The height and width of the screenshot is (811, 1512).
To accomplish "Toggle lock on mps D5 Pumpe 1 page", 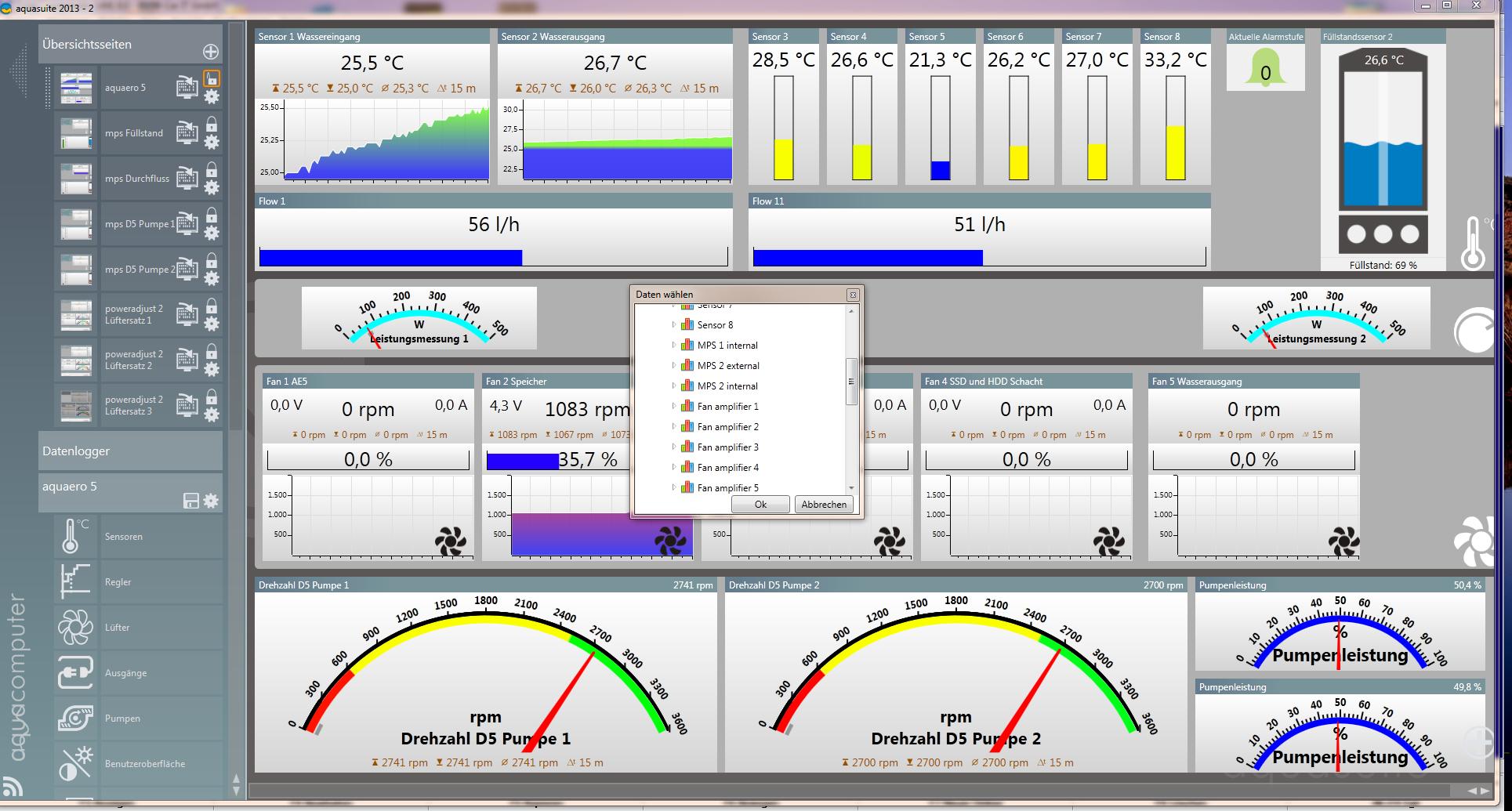I will point(212,215).
